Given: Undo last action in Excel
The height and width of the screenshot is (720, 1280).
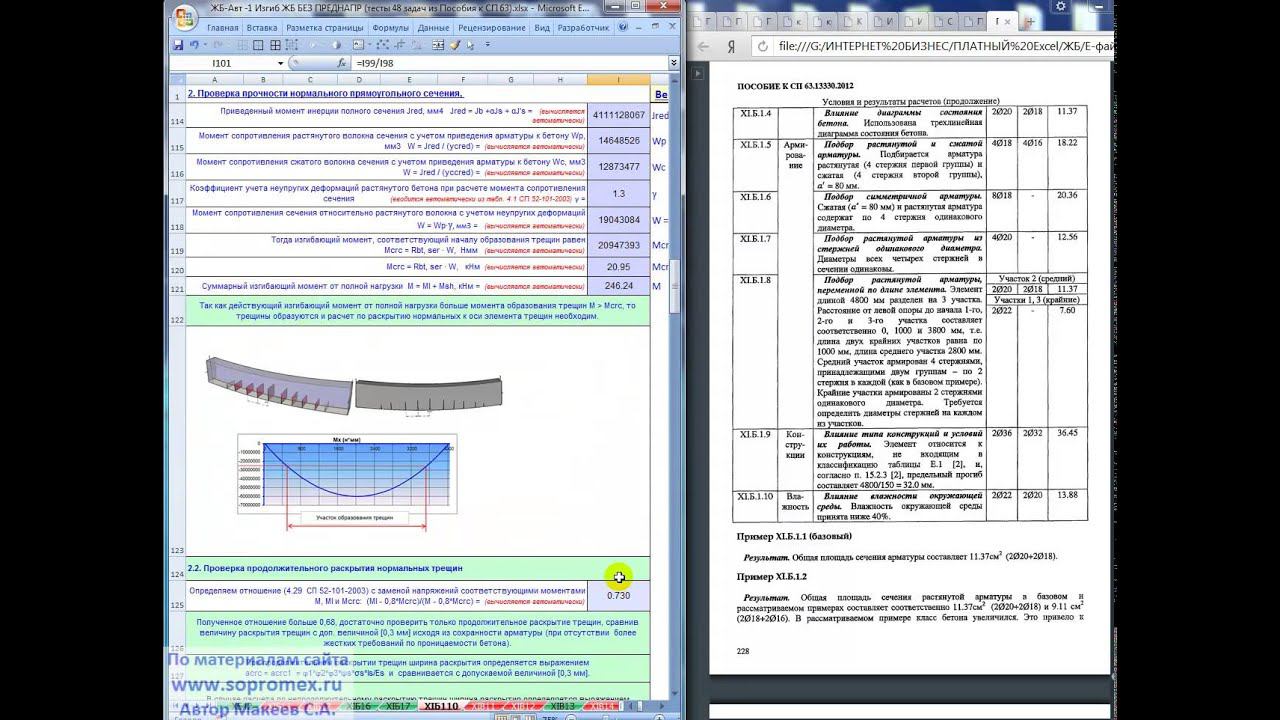Looking at the screenshot, I should tap(193, 45).
